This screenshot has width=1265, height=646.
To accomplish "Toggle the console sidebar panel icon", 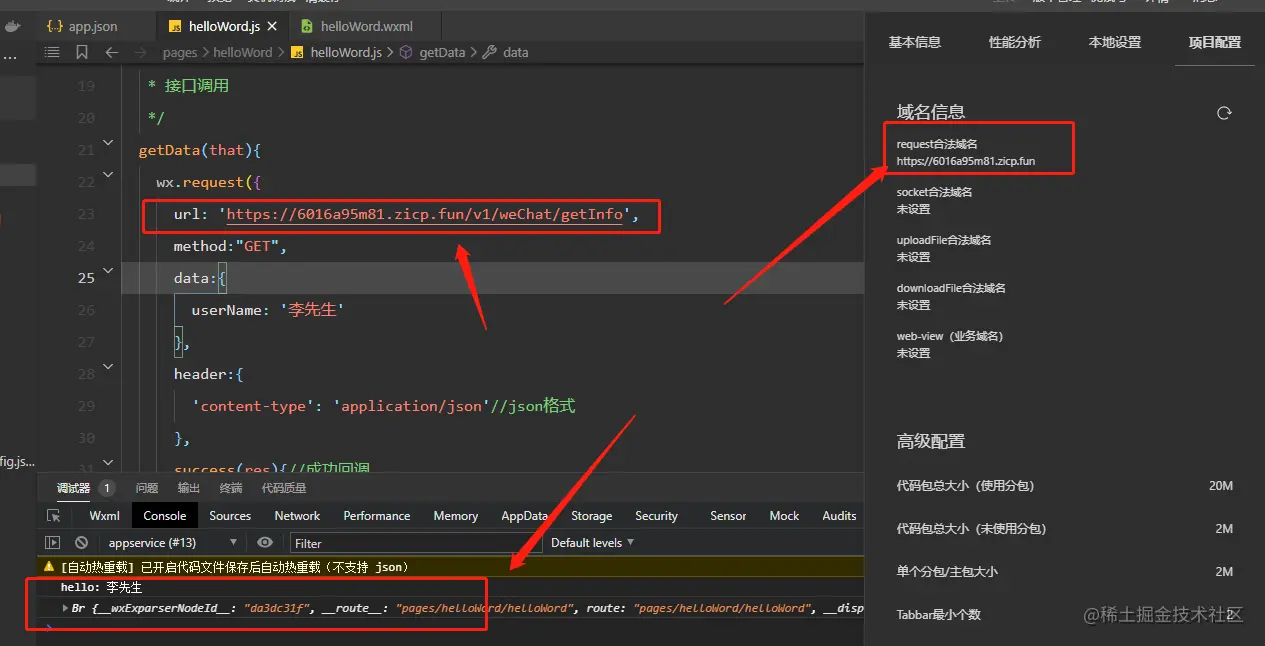I will coord(53,543).
